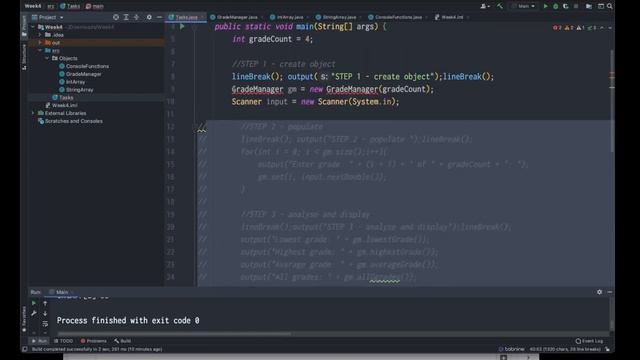Hide the Run panel with minus icon

(x=609, y=292)
